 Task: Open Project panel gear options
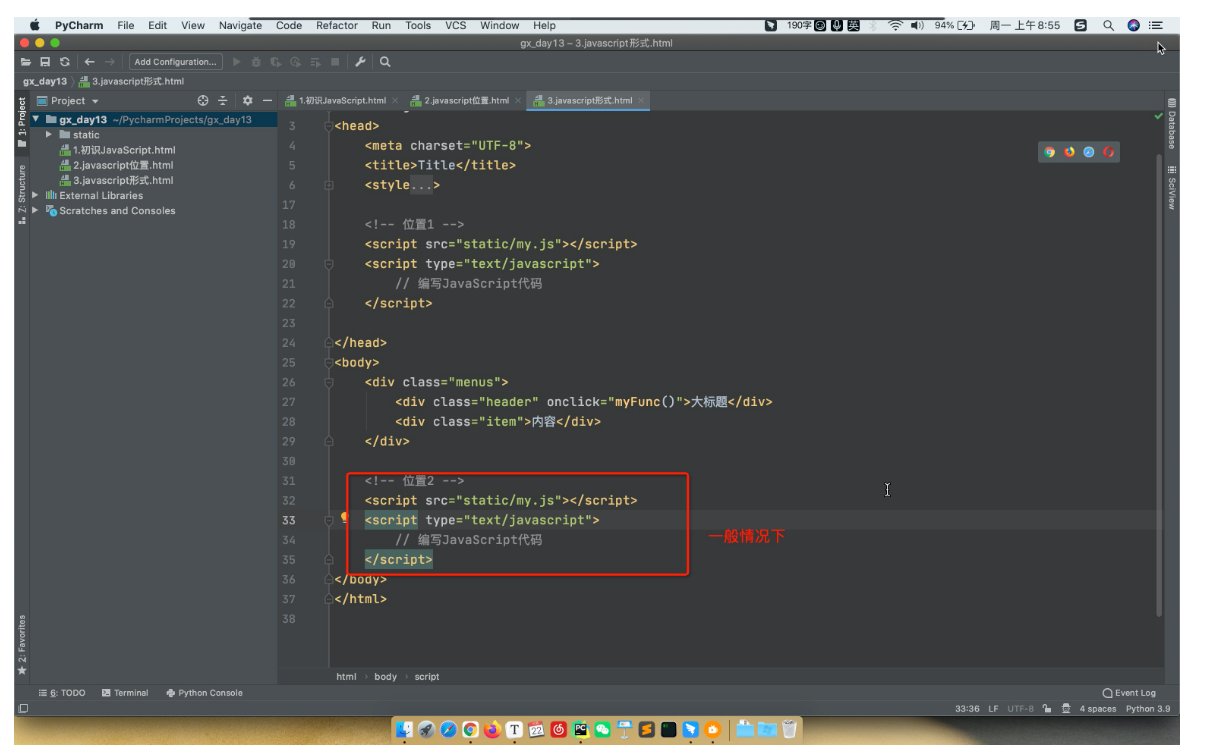(248, 101)
